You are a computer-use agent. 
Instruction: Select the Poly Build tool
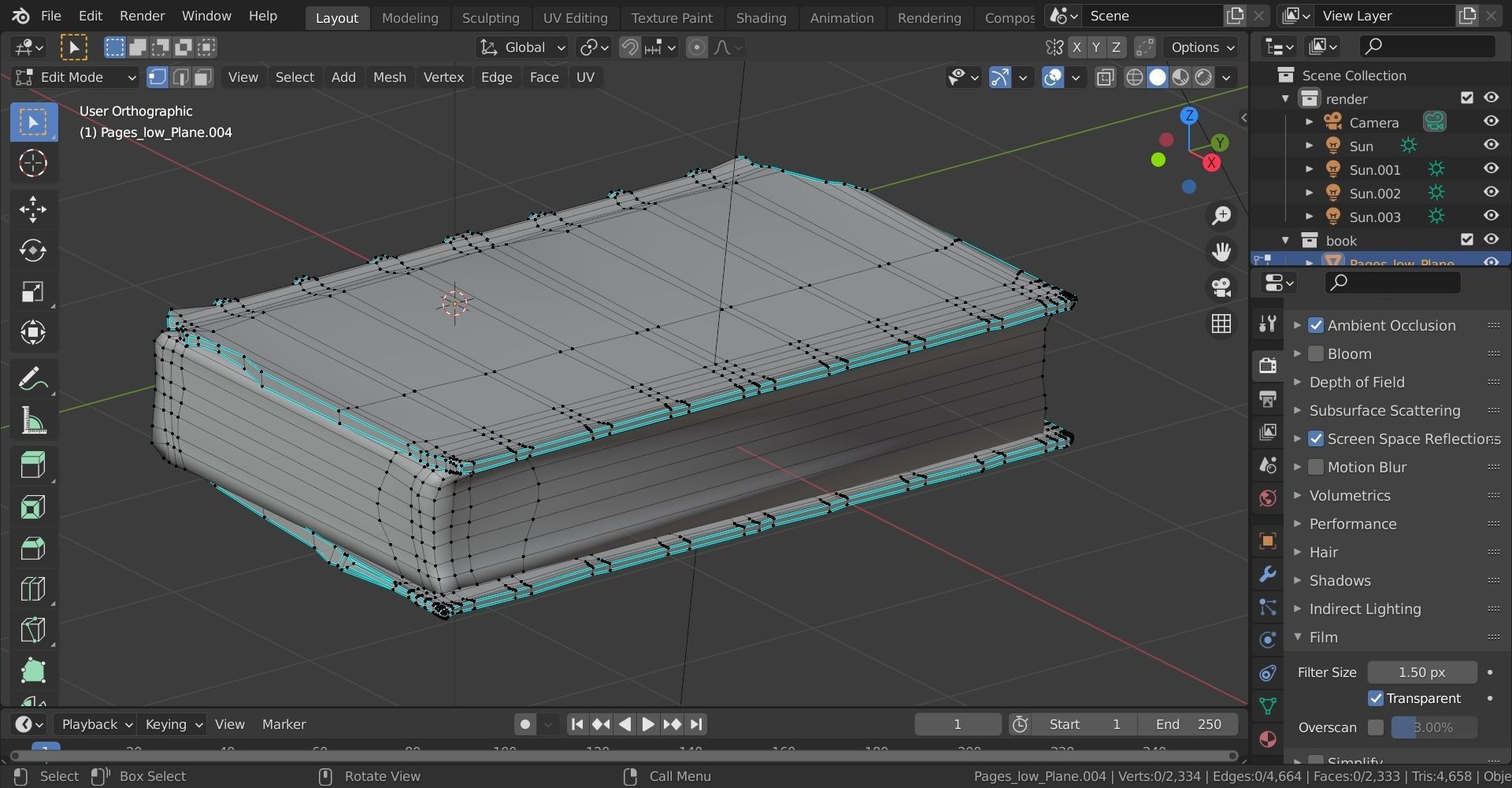33,671
